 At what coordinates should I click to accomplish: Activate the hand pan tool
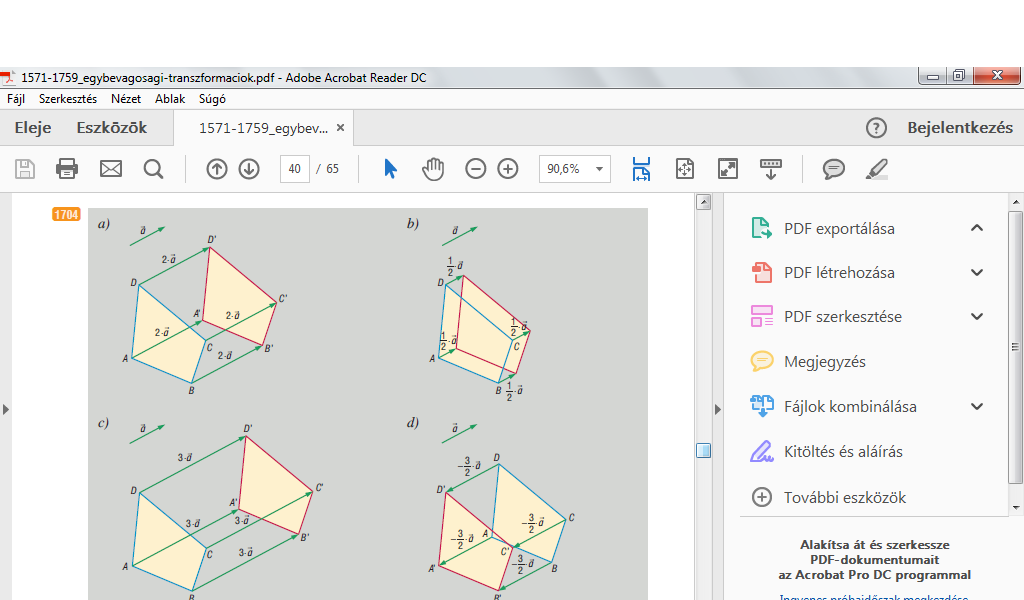432,169
